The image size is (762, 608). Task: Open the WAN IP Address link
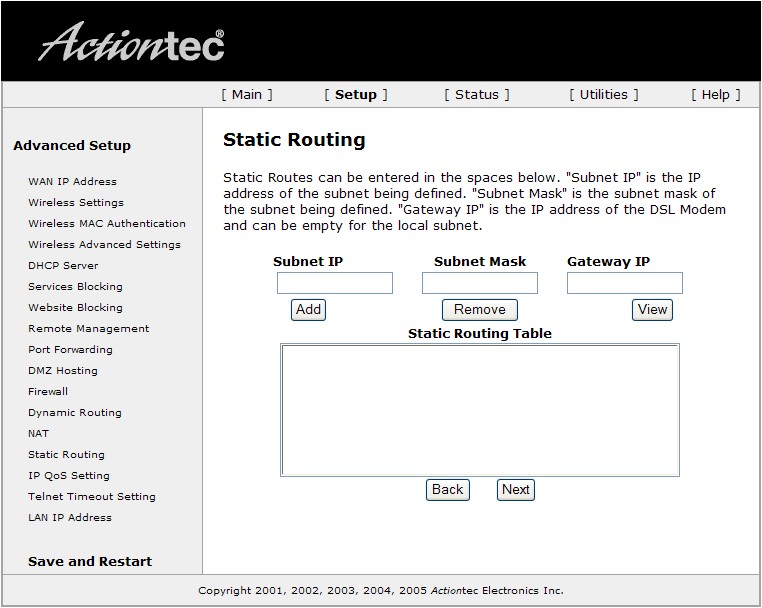72,181
